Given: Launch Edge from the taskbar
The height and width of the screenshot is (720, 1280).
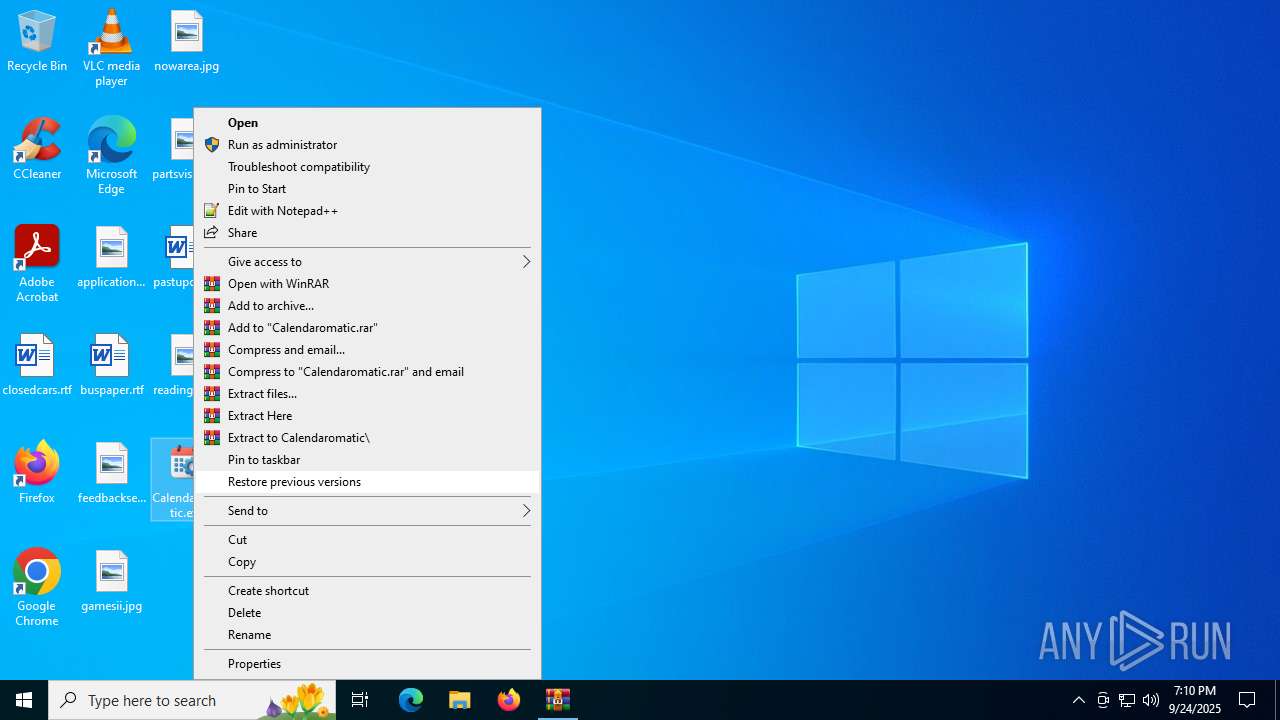Looking at the screenshot, I should point(411,700).
